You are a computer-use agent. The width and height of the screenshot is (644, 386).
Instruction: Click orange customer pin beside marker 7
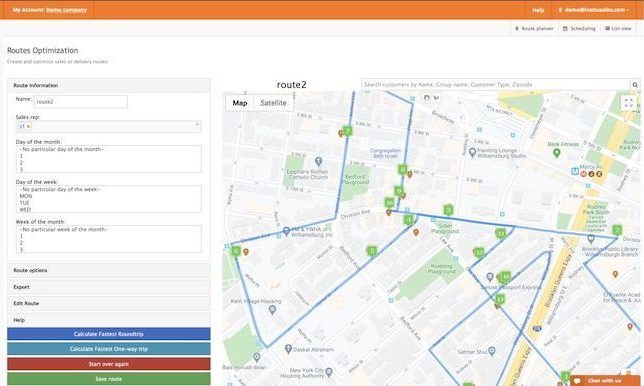[x=340, y=133]
